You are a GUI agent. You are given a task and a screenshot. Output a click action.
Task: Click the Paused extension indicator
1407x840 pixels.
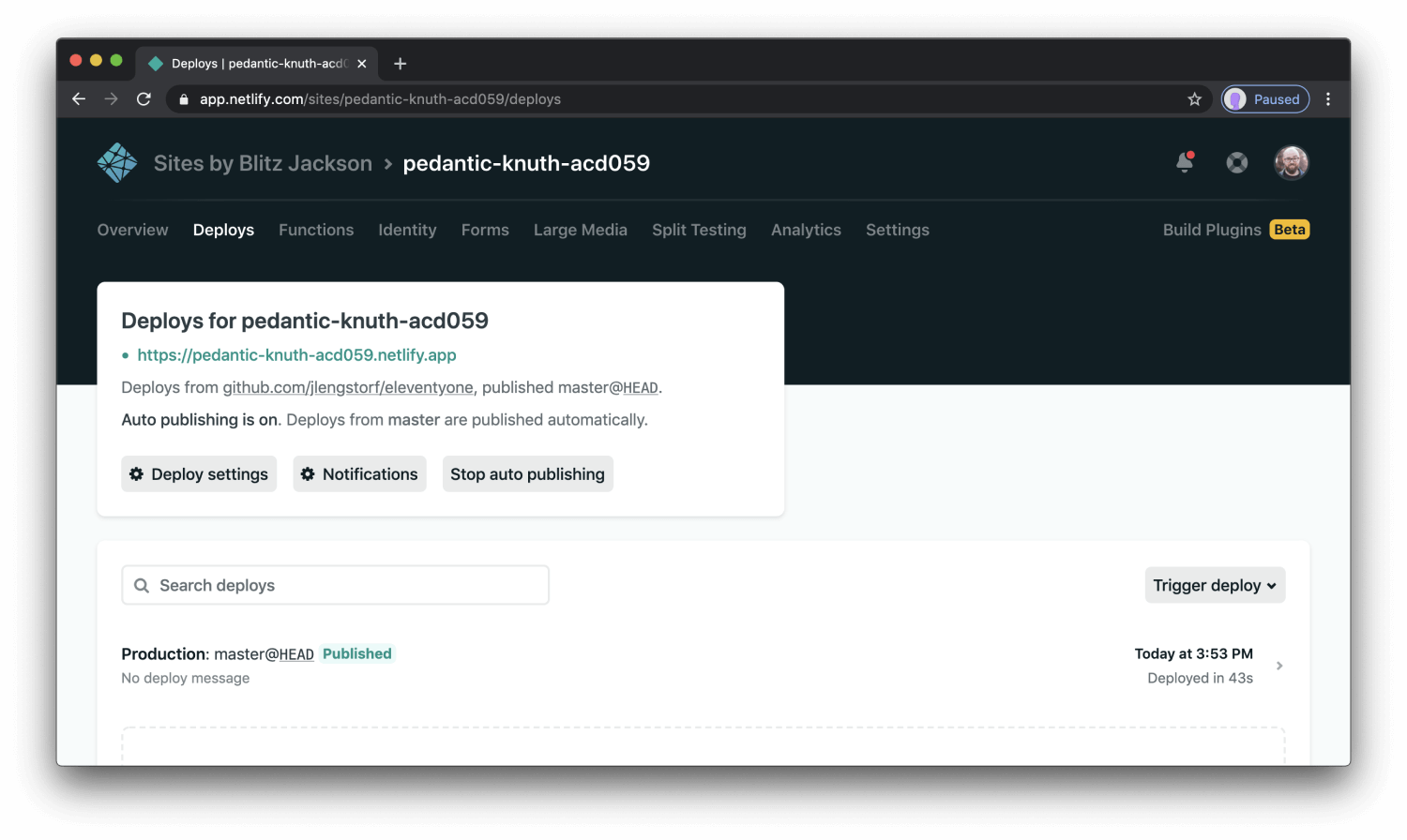[1264, 98]
